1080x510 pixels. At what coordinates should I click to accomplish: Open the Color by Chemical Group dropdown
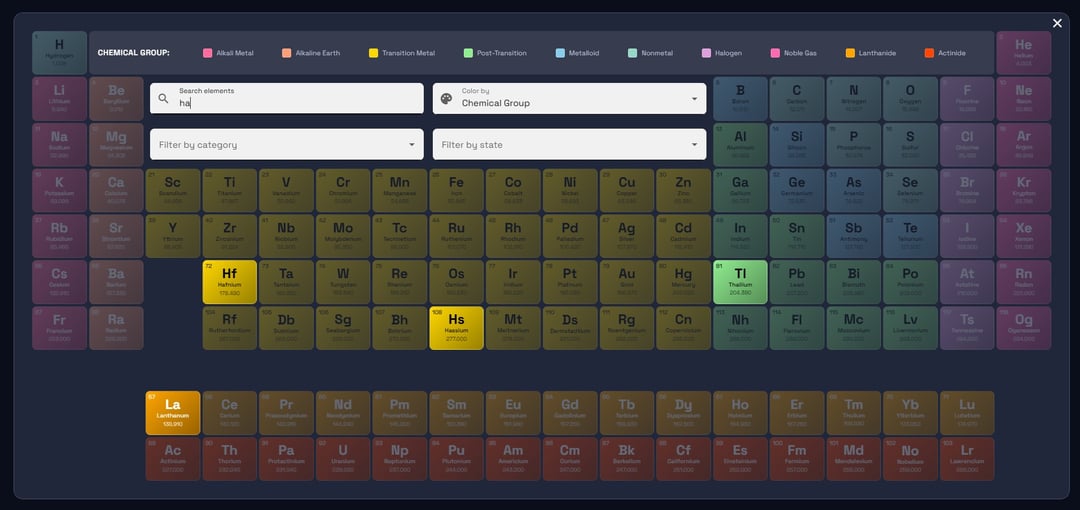point(569,98)
